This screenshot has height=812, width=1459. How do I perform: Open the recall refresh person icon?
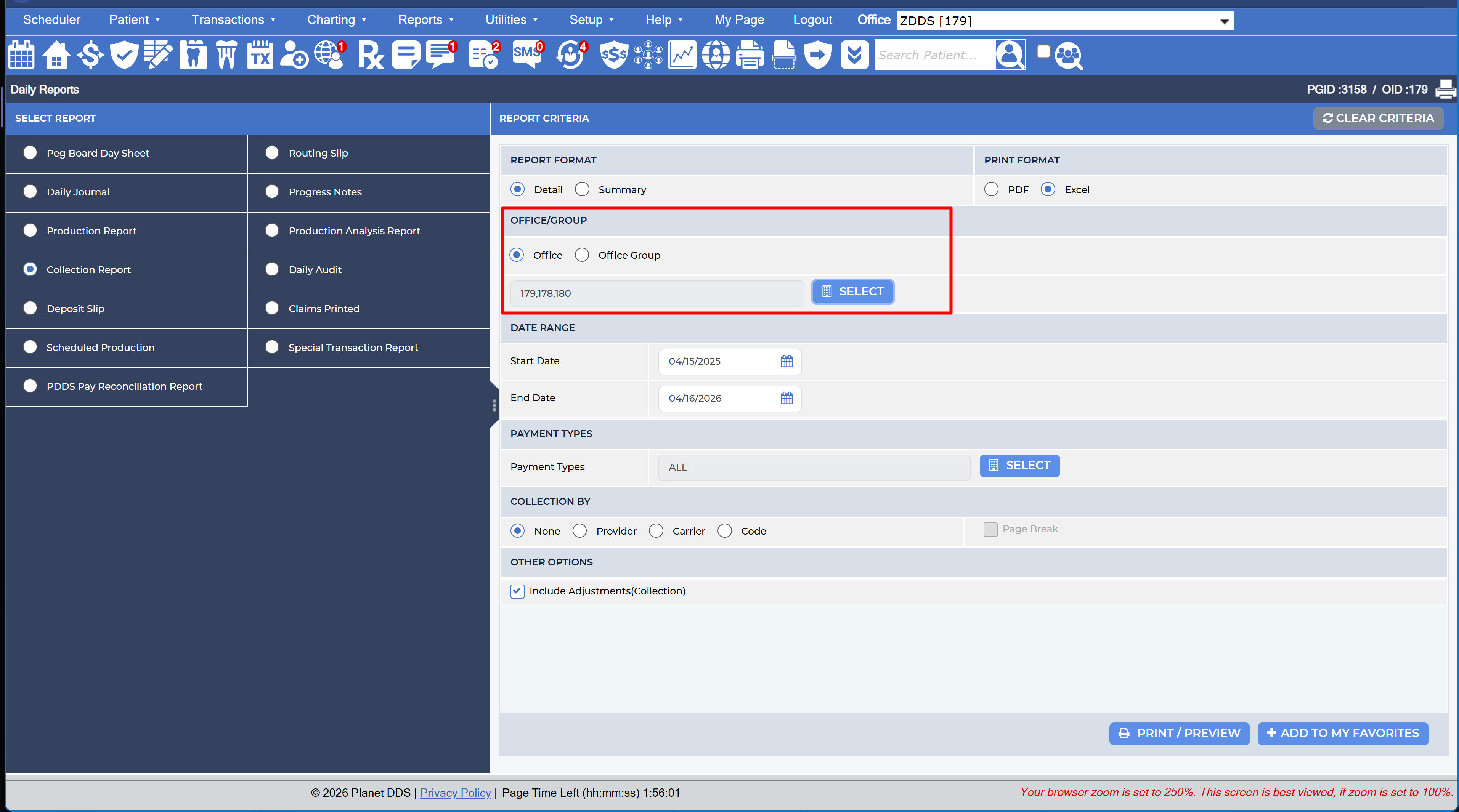pos(571,55)
